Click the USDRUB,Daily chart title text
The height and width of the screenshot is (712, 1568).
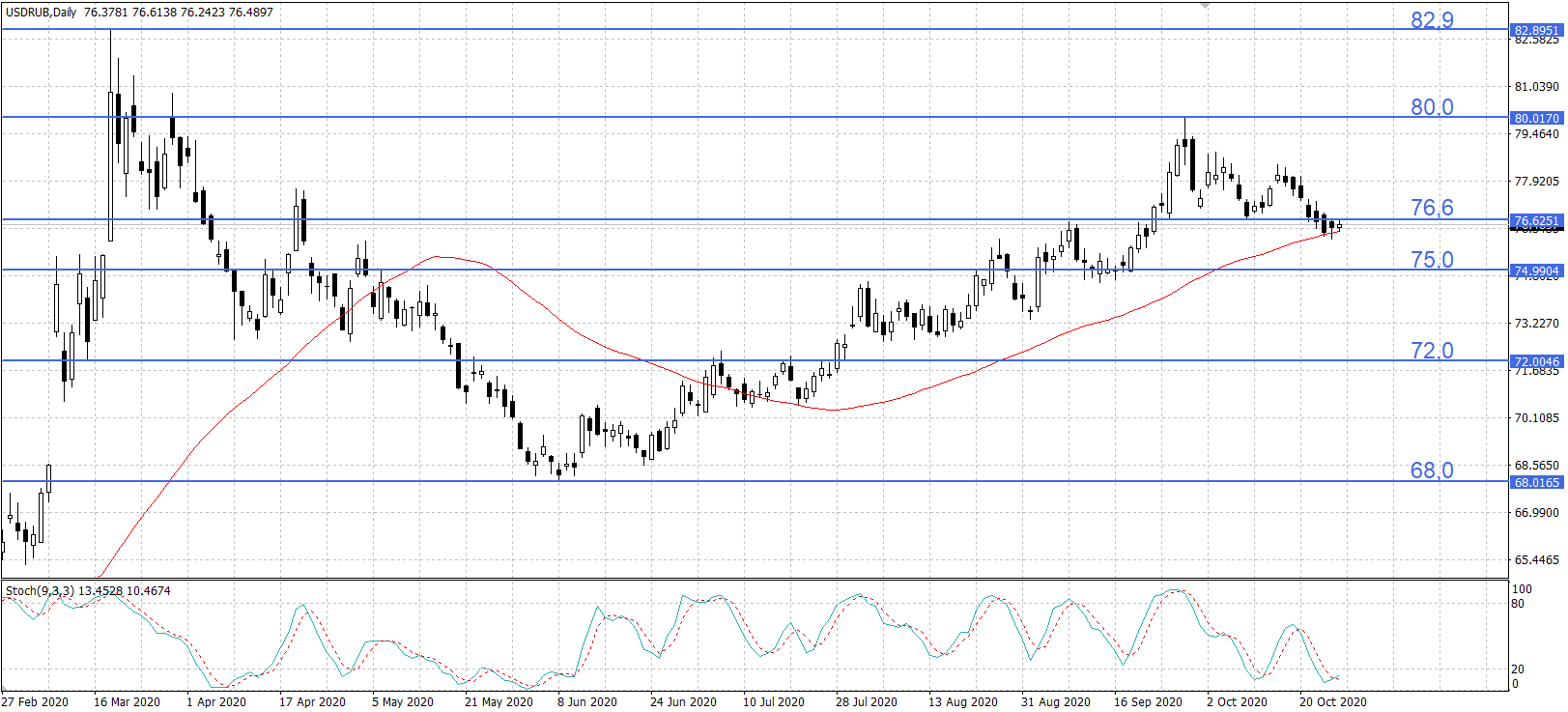coord(41,13)
